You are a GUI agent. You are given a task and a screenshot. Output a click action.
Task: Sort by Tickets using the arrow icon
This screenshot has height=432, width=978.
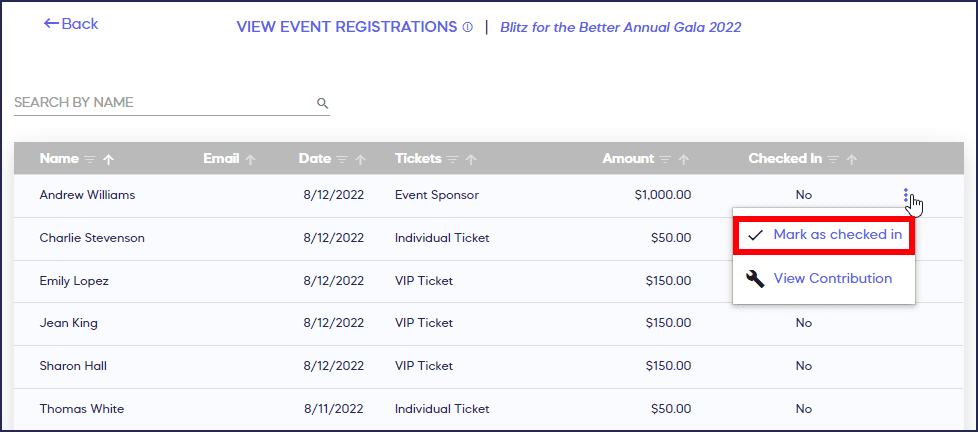pos(470,159)
